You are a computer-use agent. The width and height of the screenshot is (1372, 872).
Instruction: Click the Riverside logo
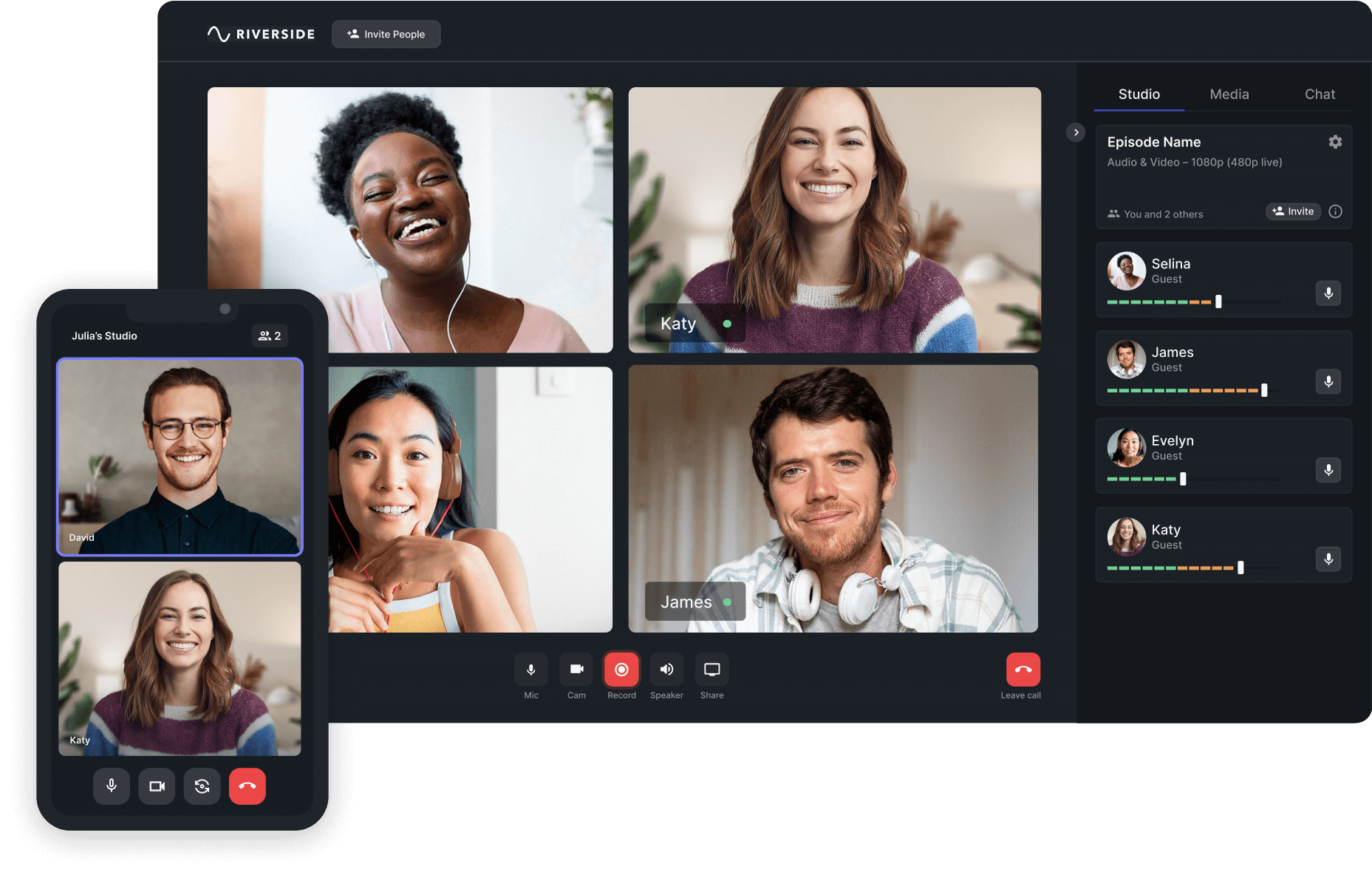point(261,34)
